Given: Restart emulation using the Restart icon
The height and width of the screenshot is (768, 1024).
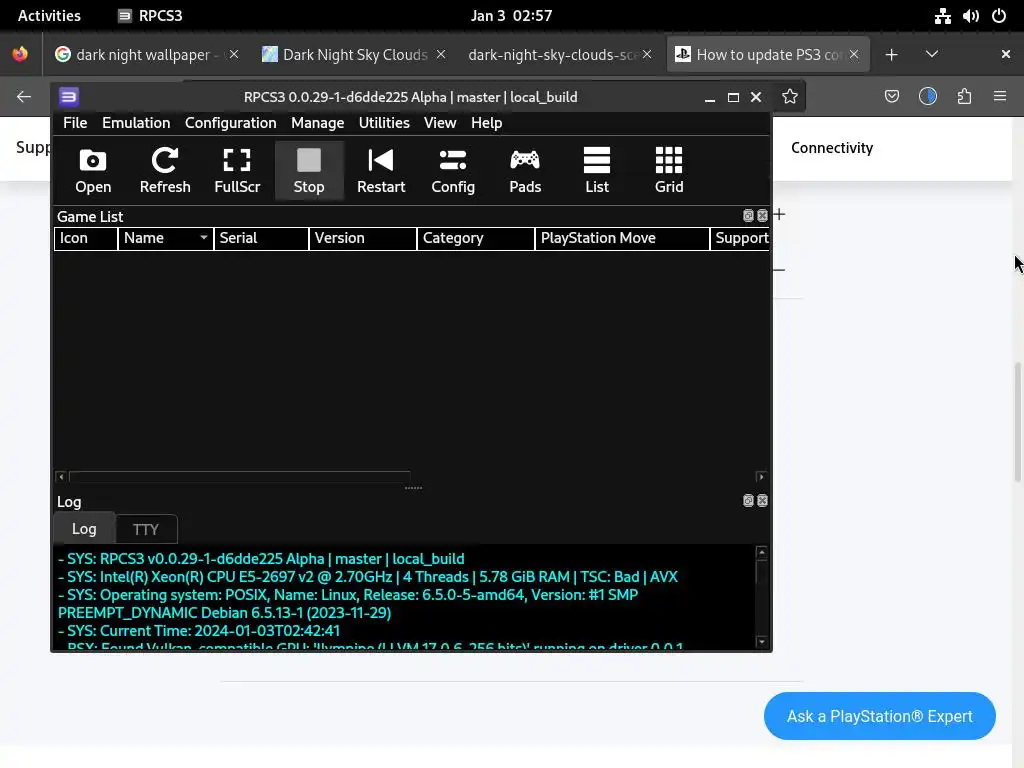Looking at the screenshot, I should [381, 170].
